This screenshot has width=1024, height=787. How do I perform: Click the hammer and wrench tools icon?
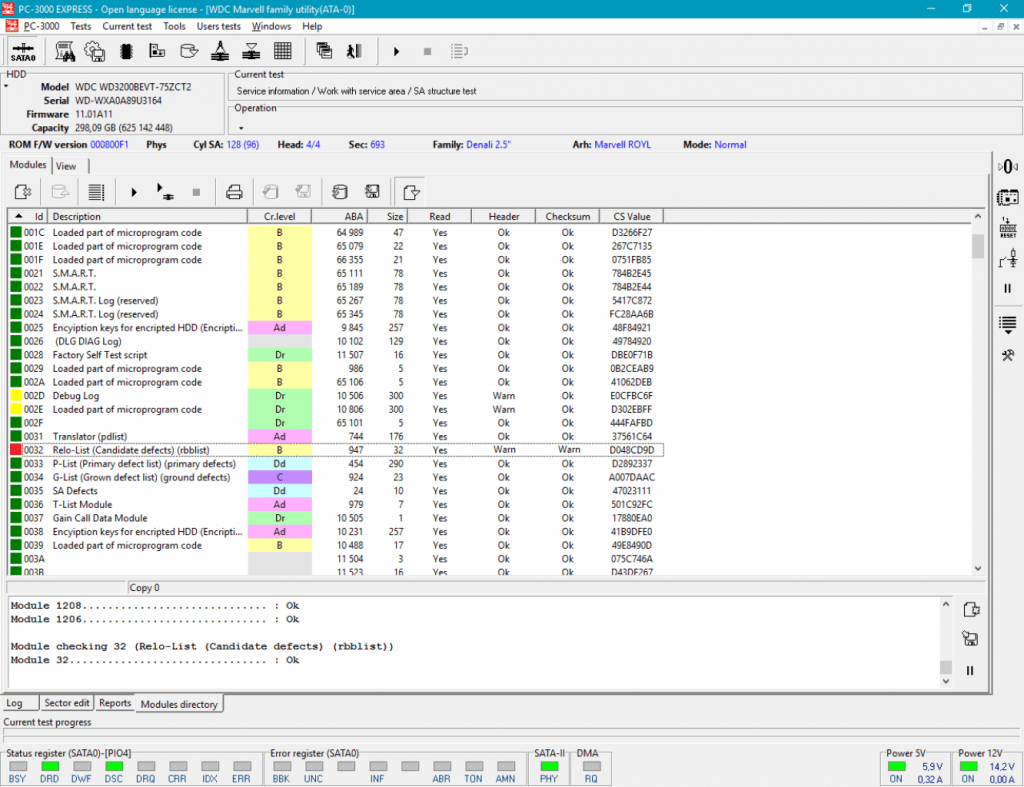tap(1008, 355)
